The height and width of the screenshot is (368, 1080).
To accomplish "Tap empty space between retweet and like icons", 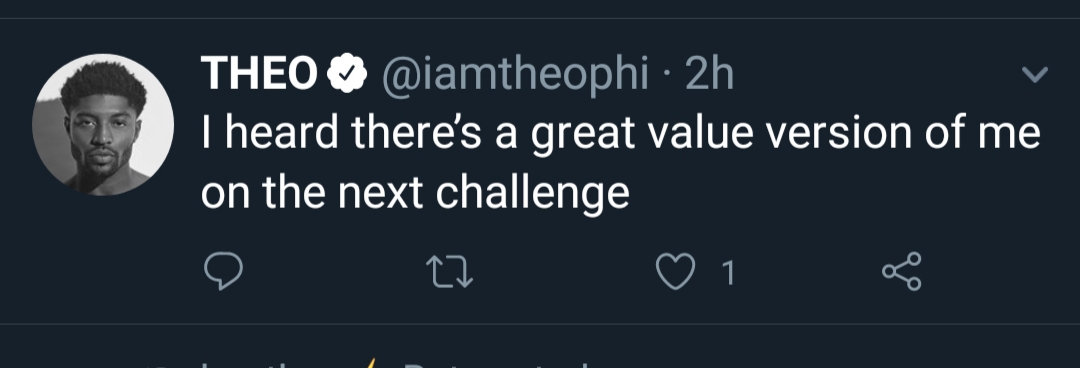I will click(x=563, y=272).
